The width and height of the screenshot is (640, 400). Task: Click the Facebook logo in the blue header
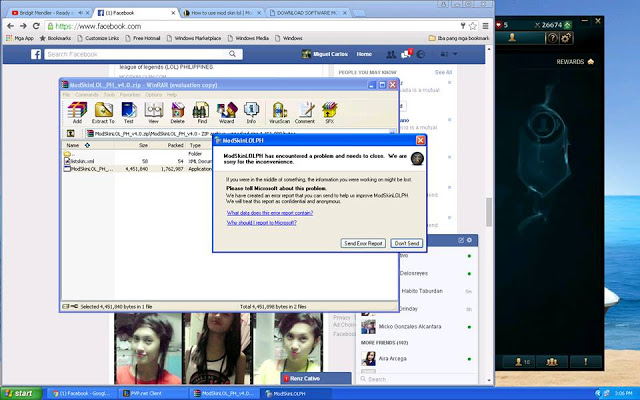36,54
